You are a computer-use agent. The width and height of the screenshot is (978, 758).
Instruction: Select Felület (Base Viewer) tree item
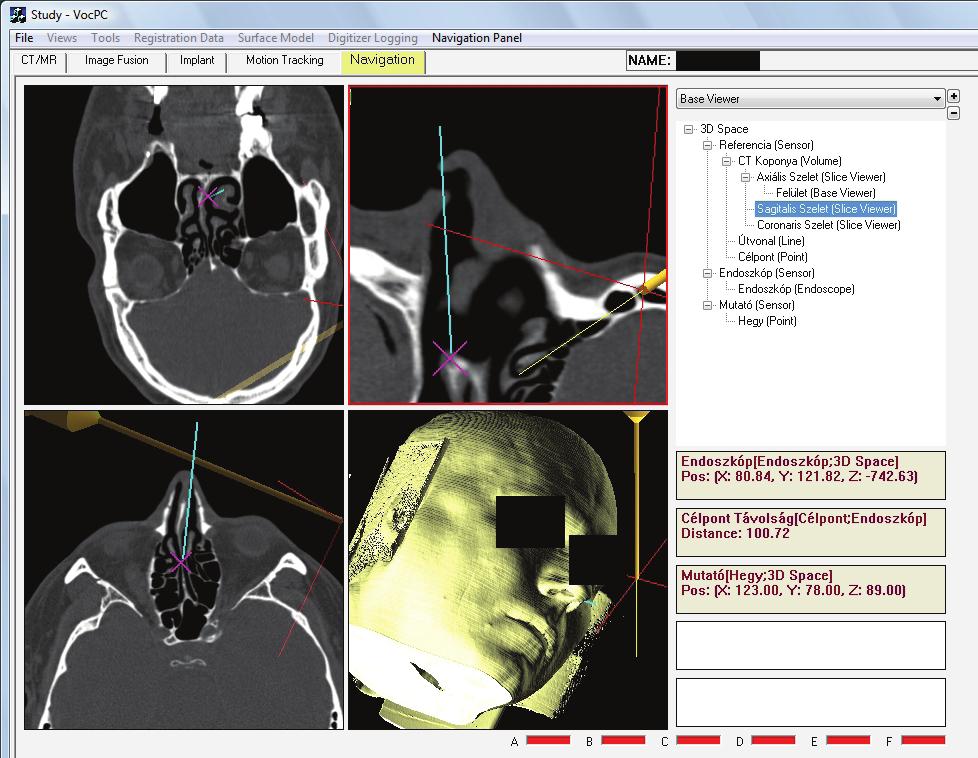tap(826, 193)
